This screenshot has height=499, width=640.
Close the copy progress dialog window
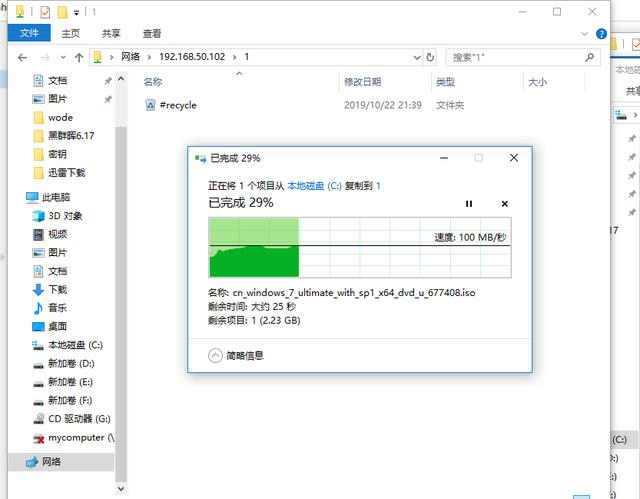514,158
